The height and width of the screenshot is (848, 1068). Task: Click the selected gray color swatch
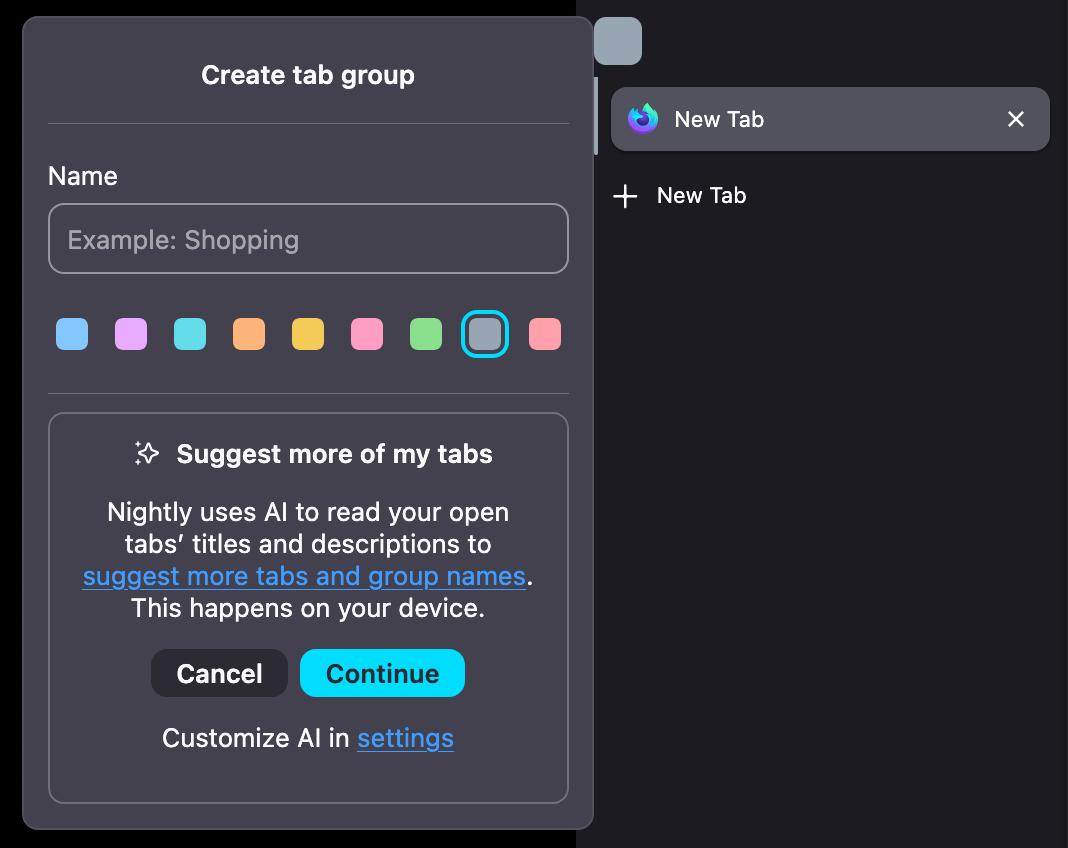[x=485, y=334]
